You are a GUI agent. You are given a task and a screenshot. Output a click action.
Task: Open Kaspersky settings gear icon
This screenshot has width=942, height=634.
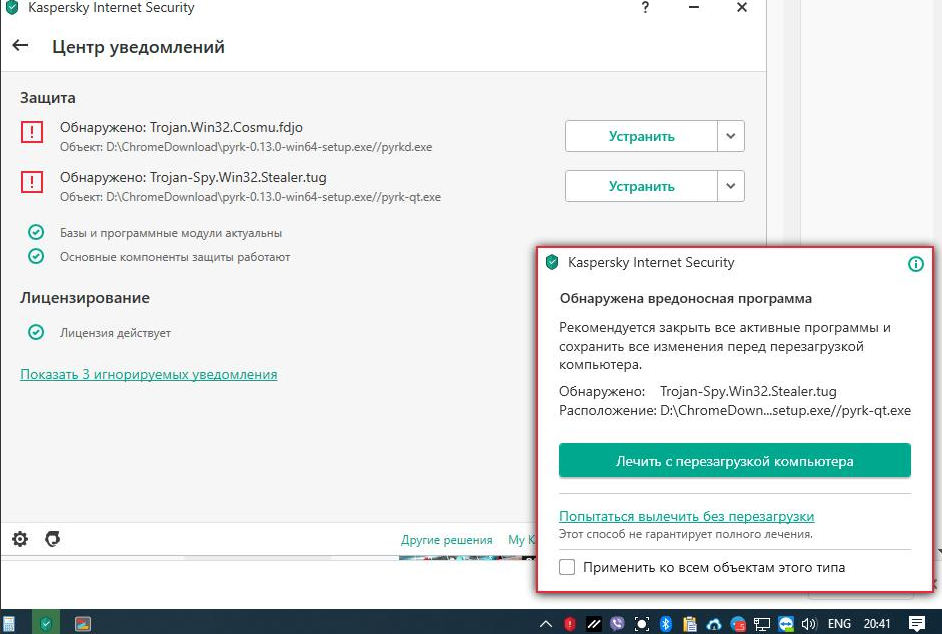(x=20, y=539)
